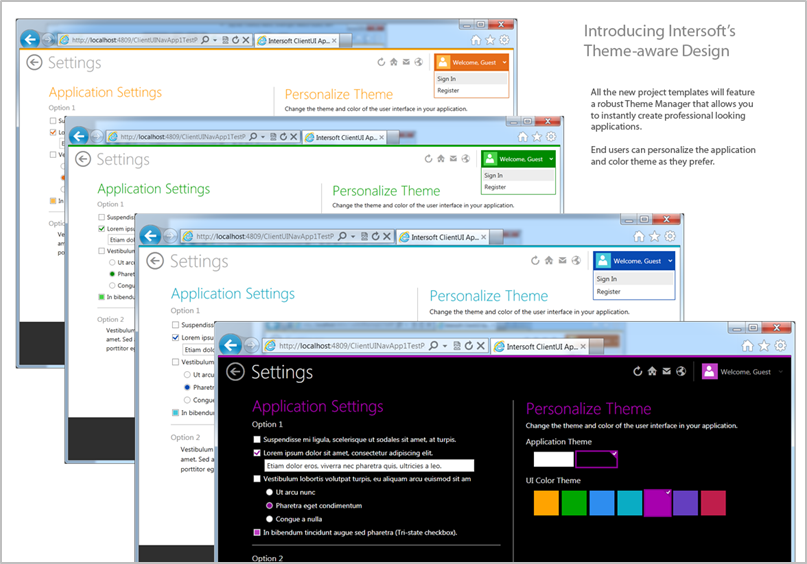
Task: Click browser Back button in the blue-theme window
Action: tap(150, 236)
